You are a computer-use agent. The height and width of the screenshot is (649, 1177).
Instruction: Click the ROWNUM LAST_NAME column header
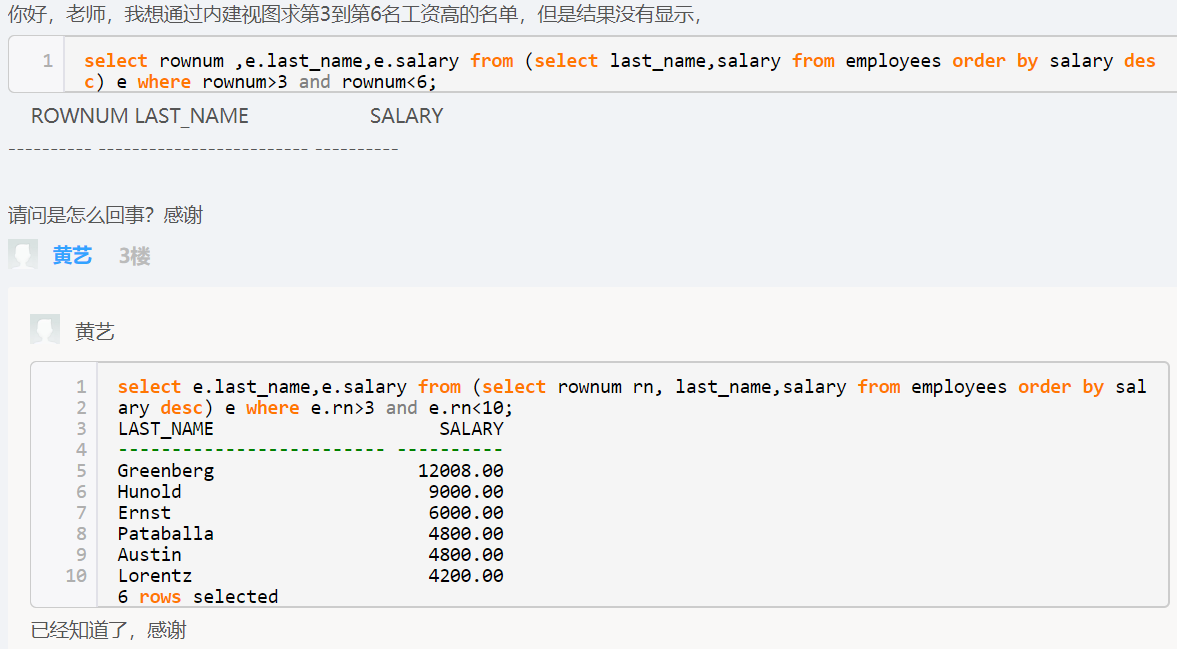(140, 116)
